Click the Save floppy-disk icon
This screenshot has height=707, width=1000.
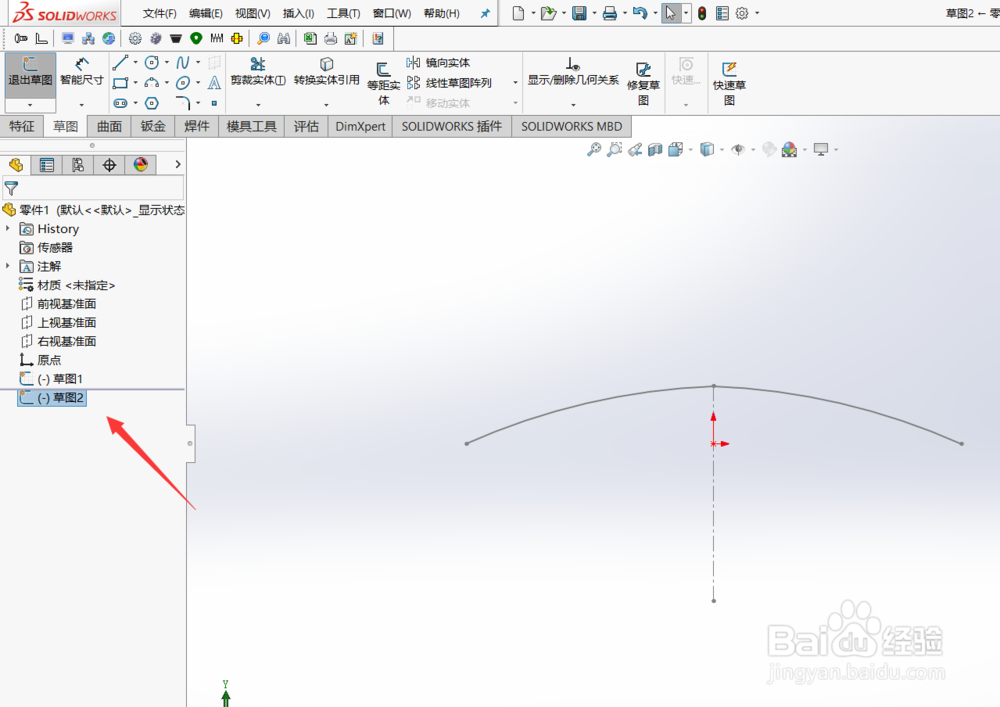(579, 13)
